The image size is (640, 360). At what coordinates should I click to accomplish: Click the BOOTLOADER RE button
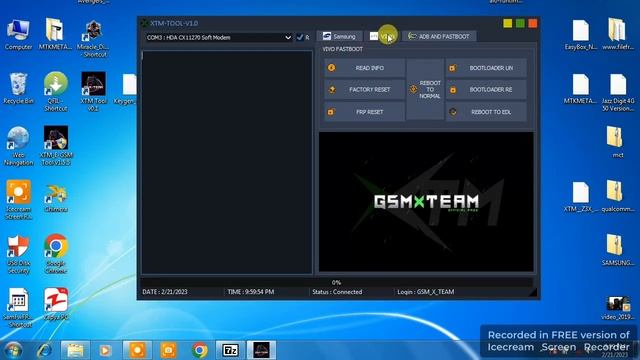(x=486, y=89)
